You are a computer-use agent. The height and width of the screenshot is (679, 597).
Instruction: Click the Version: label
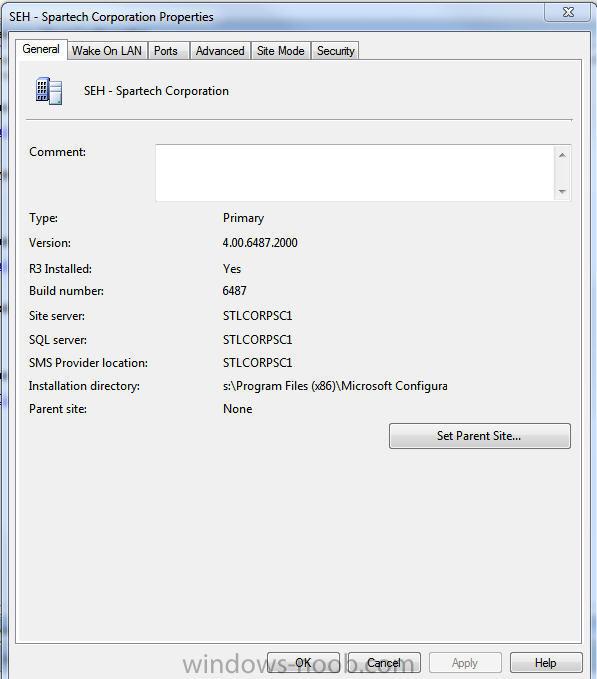pos(50,243)
